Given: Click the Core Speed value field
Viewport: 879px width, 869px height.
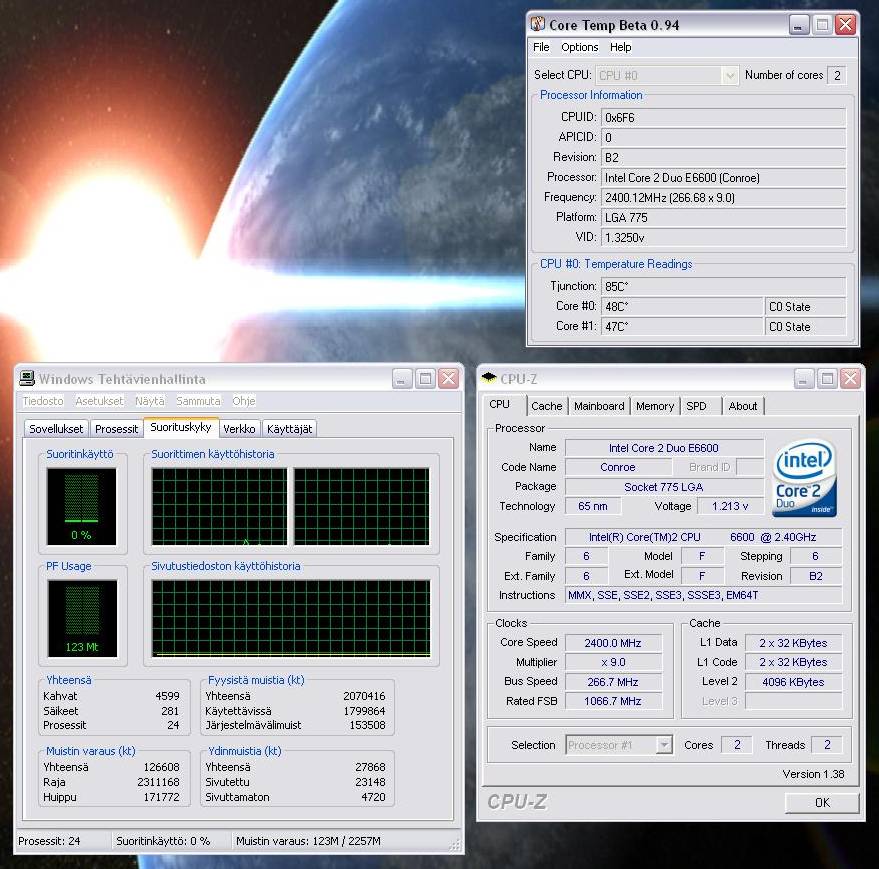Looking at the screenshot, I should coord(613,643).
